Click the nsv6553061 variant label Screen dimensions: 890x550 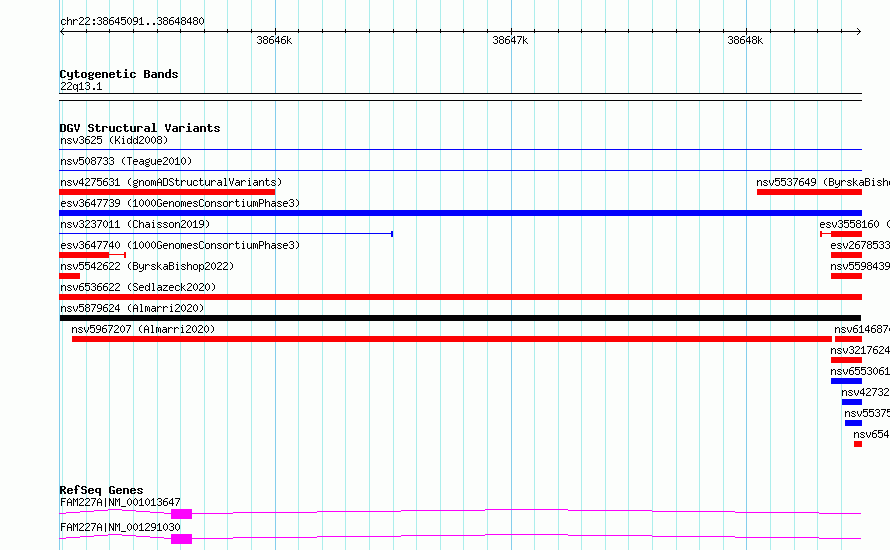pos(860,371)
